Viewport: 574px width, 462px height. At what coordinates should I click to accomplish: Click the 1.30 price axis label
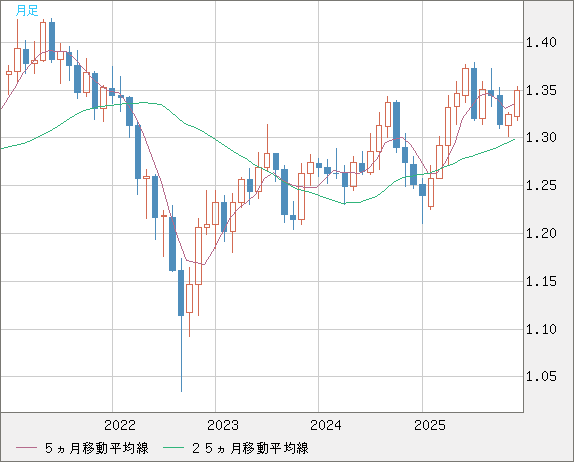pyautogui.click(x=541, y=138)
